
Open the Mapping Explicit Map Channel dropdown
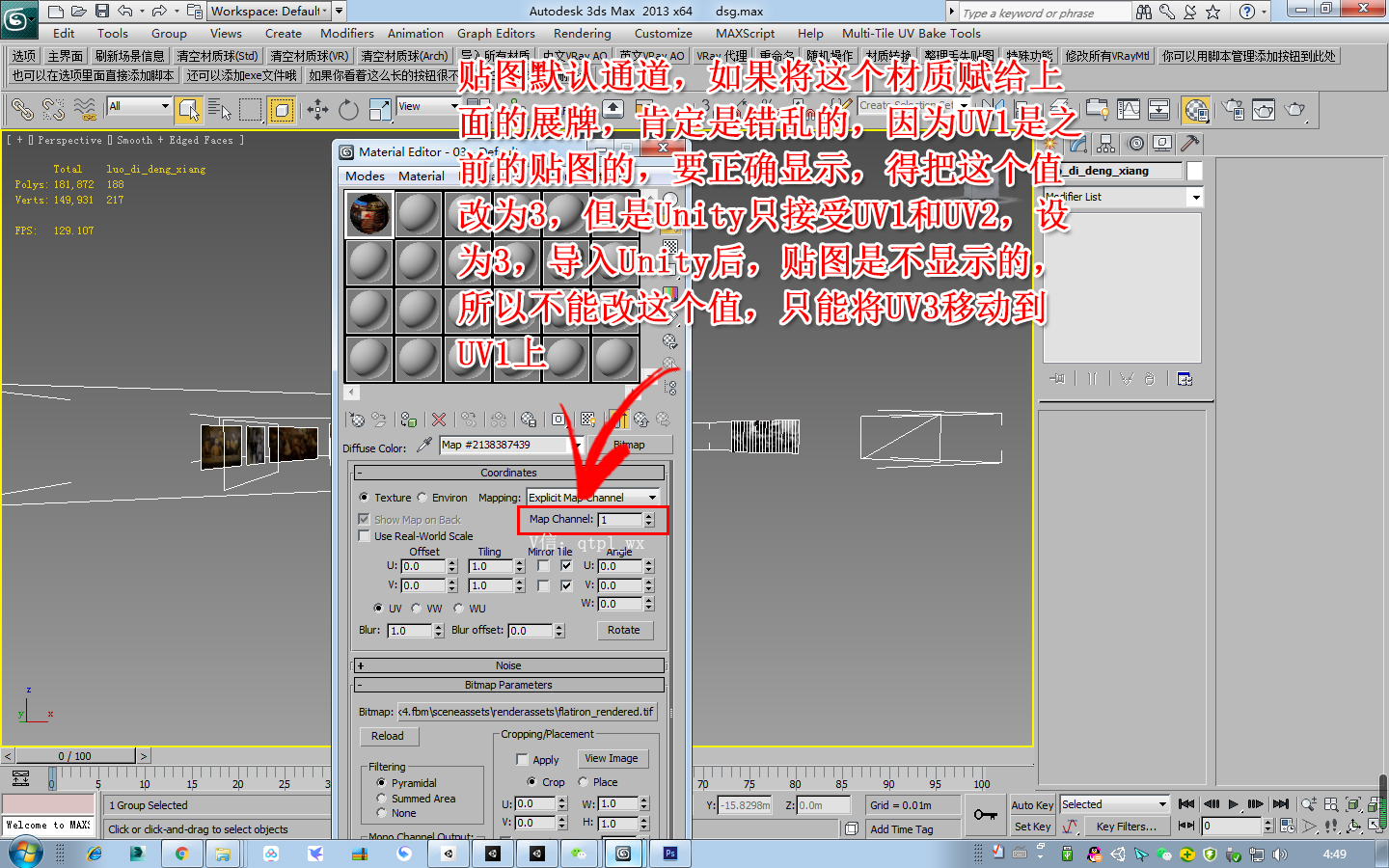coord(593,498)
